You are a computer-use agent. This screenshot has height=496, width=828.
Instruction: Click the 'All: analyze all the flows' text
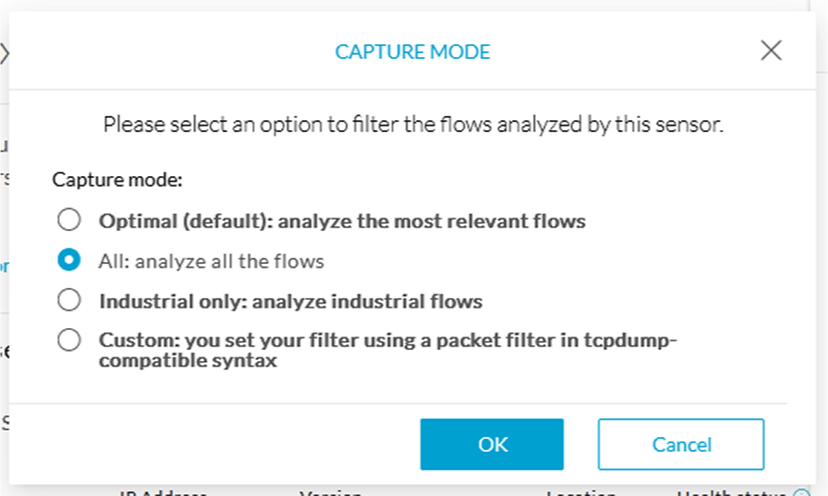211,261
